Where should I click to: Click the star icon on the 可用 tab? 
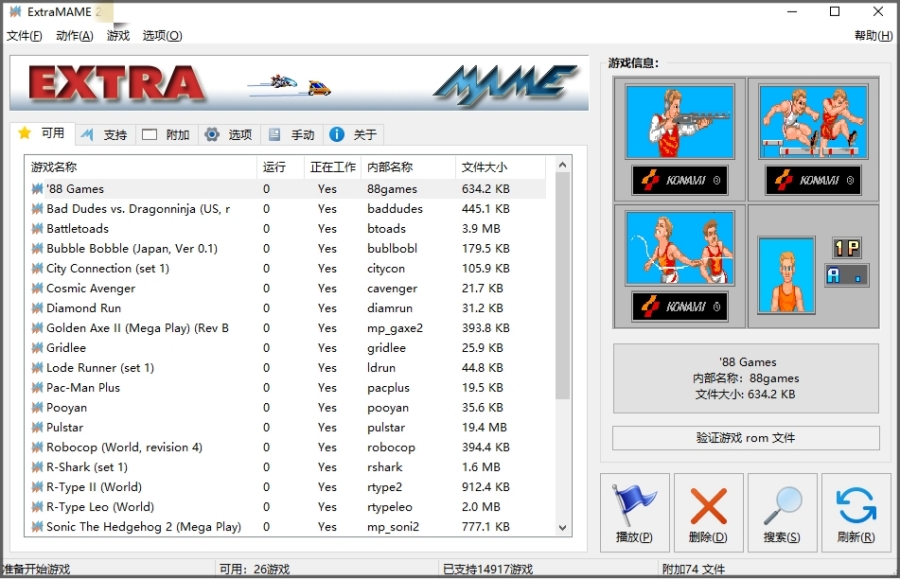click(x=26, y=133)
